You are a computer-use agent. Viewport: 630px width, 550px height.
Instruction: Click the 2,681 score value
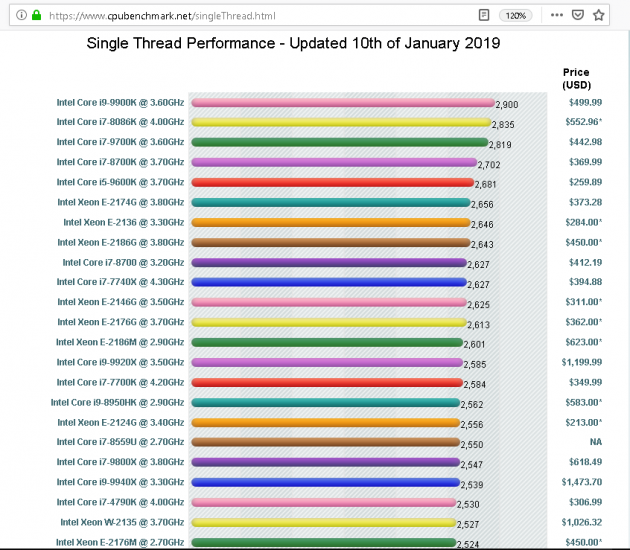485,184
